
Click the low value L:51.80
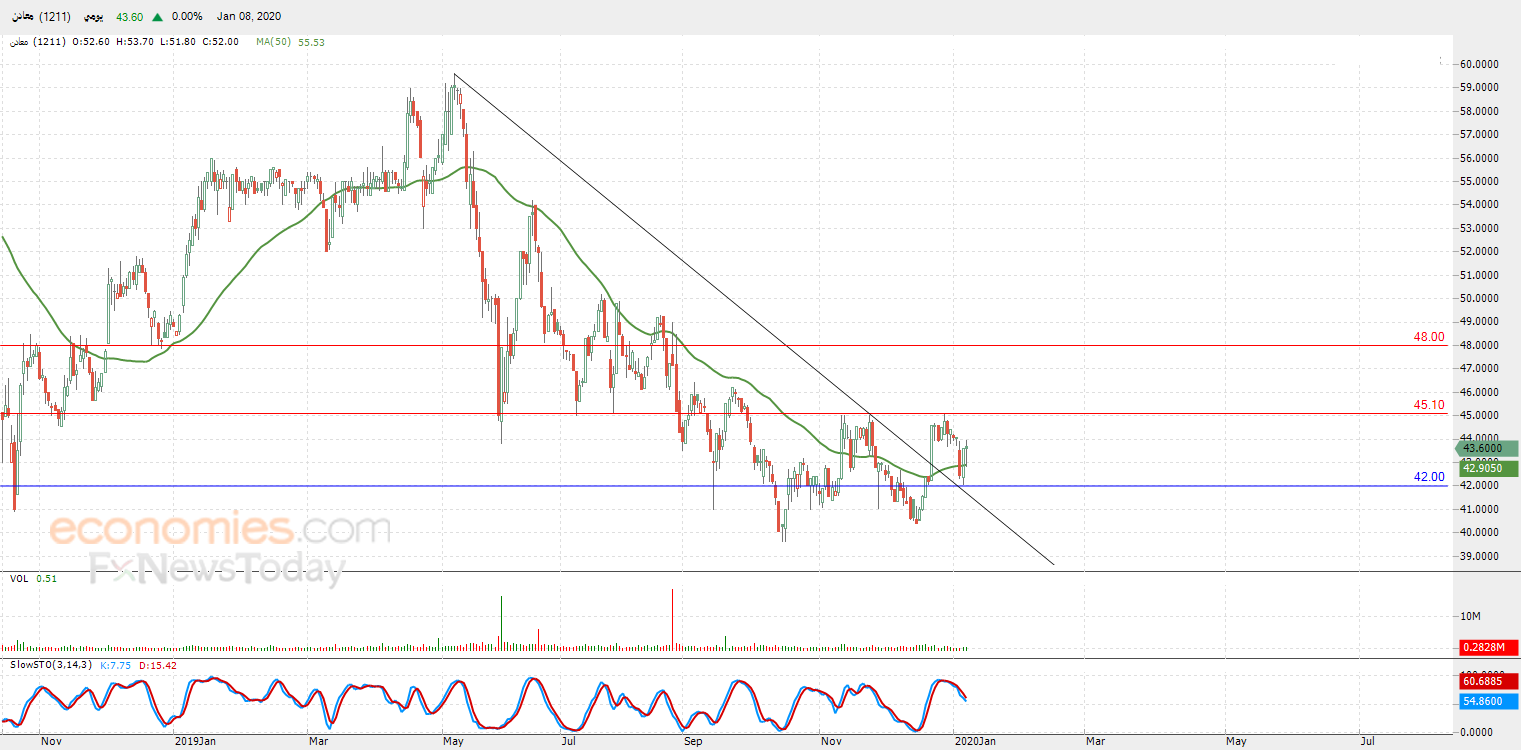pyautogui.click(x=178, y=42)
